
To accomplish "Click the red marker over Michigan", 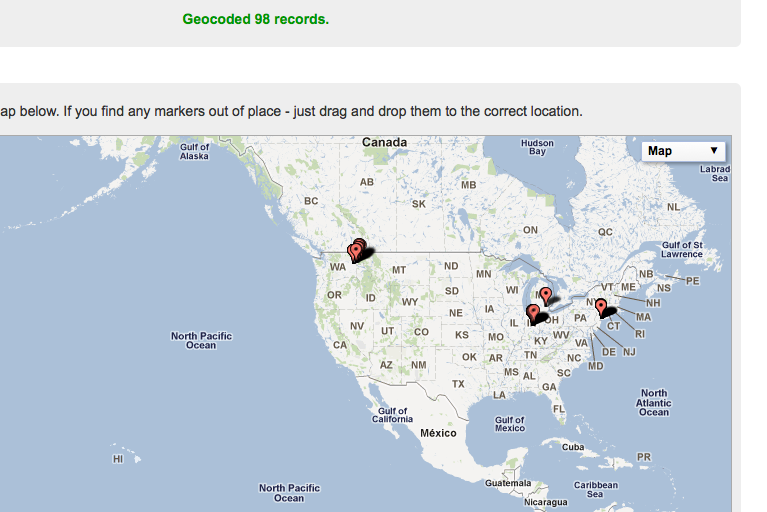I will [x=545, y=295].
